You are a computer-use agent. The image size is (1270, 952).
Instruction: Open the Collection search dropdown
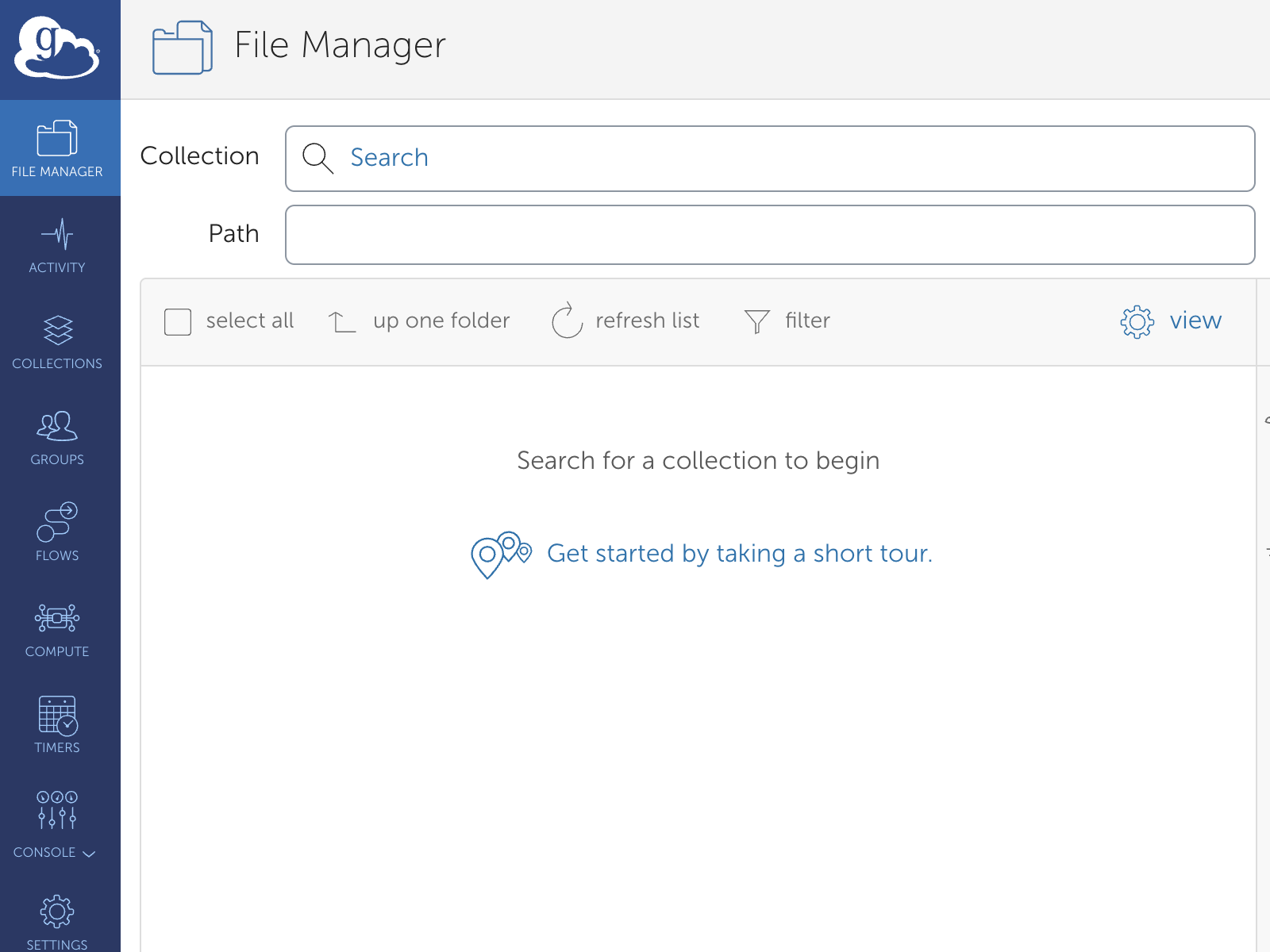click(770, 159)
